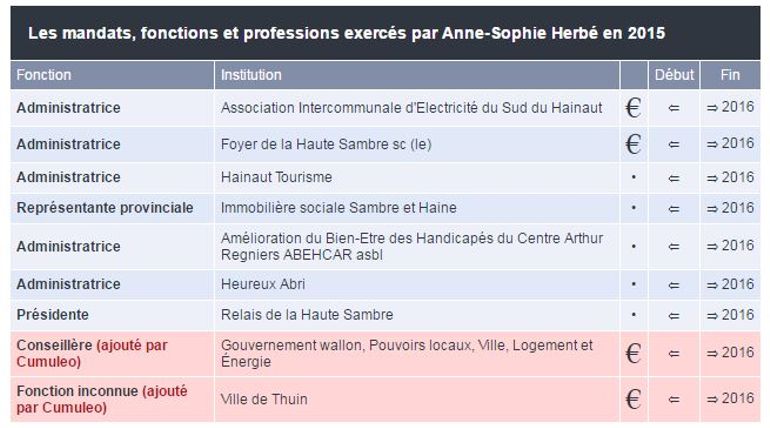Click the Début column header
The width and height of the screenshot is (770, 428).
[674, 75]
